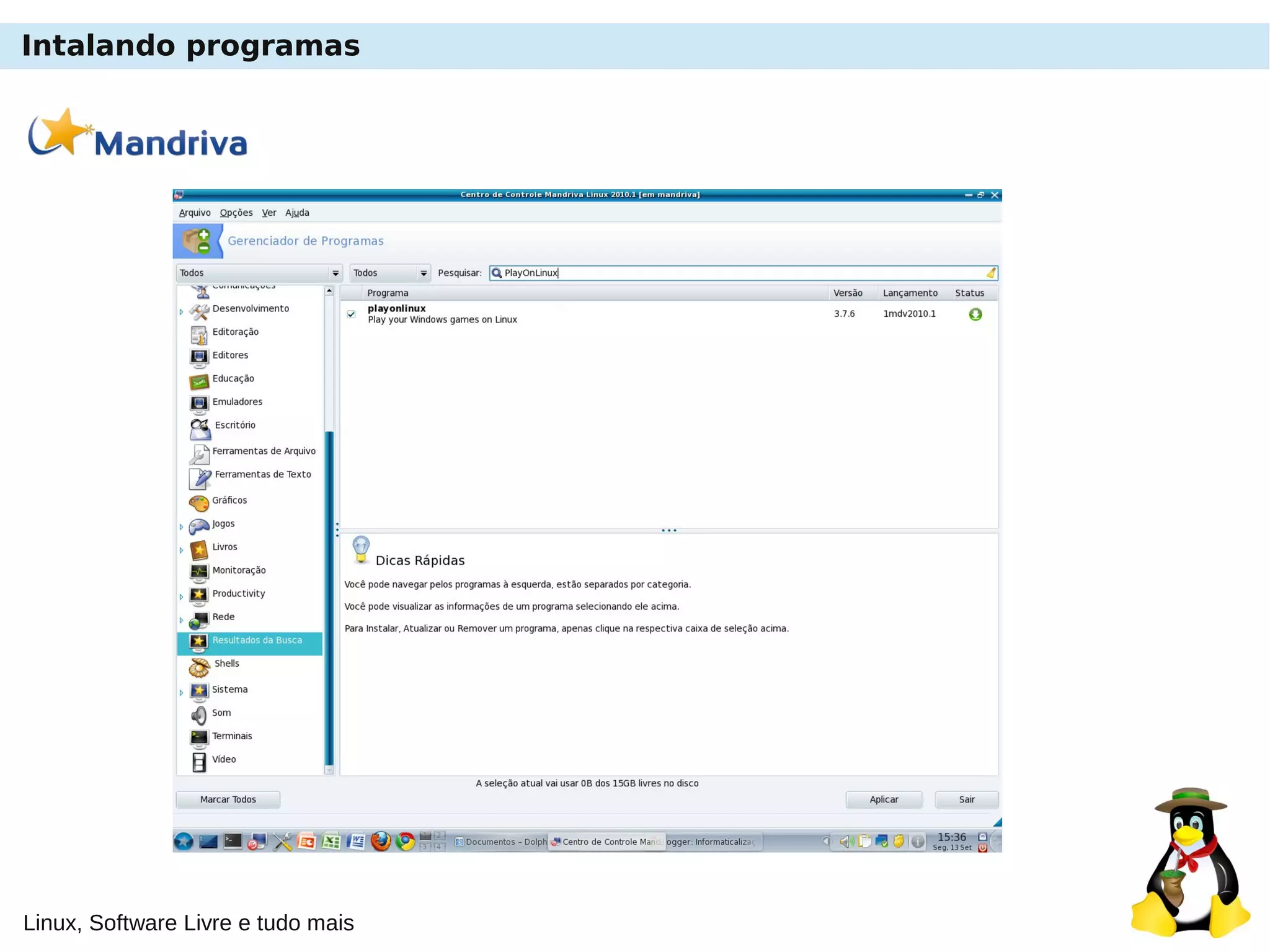The height and width of the screenshot is (952, 1270).
Task: Click the network monitor tray icon
Action: pos(881,842)
